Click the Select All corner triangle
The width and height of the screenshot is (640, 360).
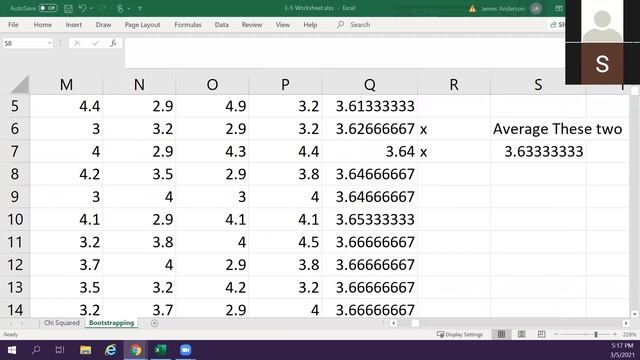(19, 84)
